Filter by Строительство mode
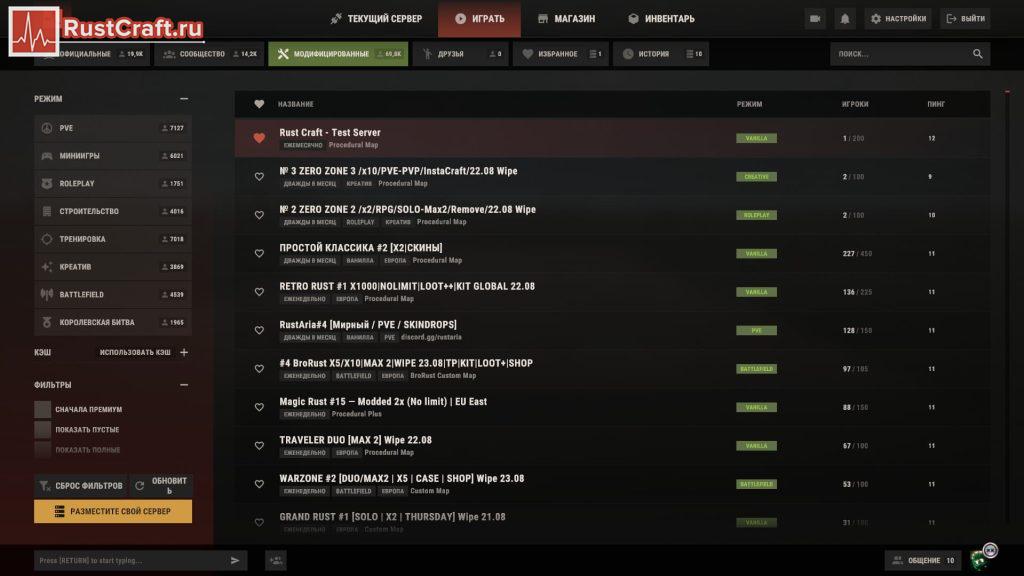The image size is (1024, 576). click(113, 212)
